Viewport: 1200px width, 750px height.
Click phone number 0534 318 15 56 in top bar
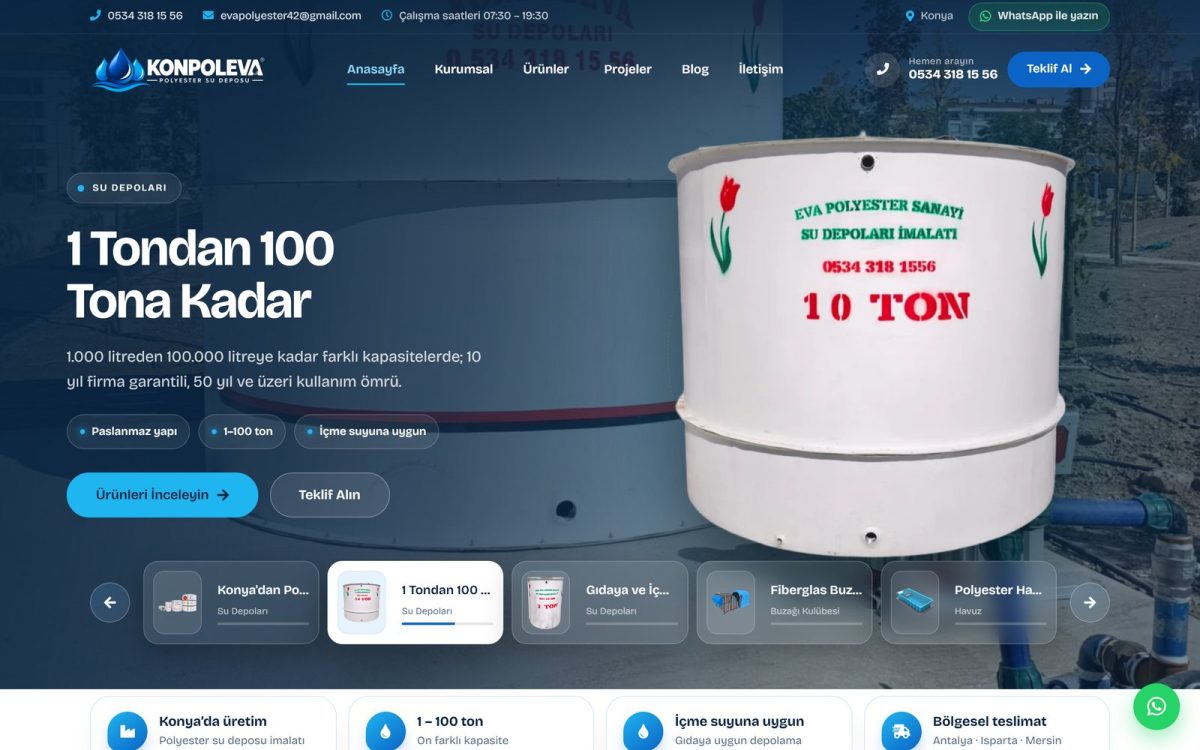(x=145, y=16)
